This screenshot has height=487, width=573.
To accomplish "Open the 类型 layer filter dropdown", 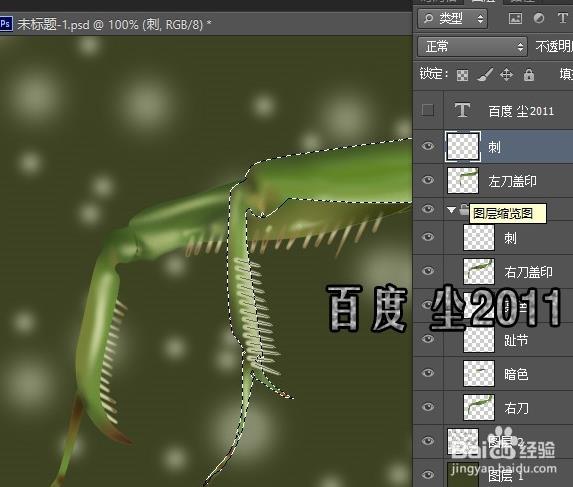I will [452, 18].
